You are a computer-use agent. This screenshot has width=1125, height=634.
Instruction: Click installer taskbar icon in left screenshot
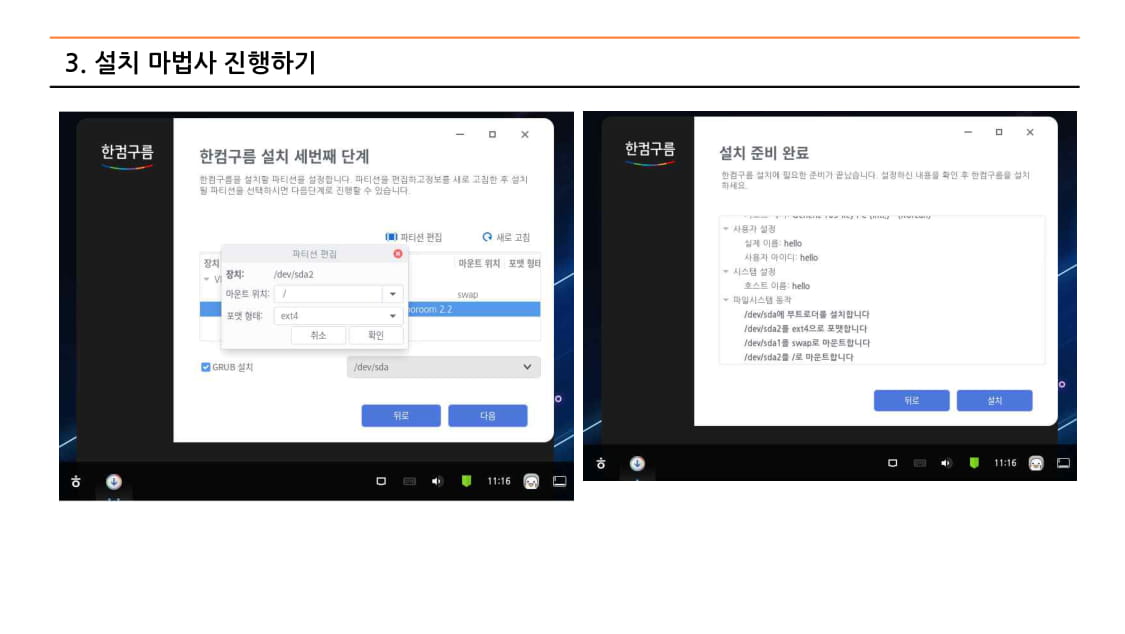point(114,482)
